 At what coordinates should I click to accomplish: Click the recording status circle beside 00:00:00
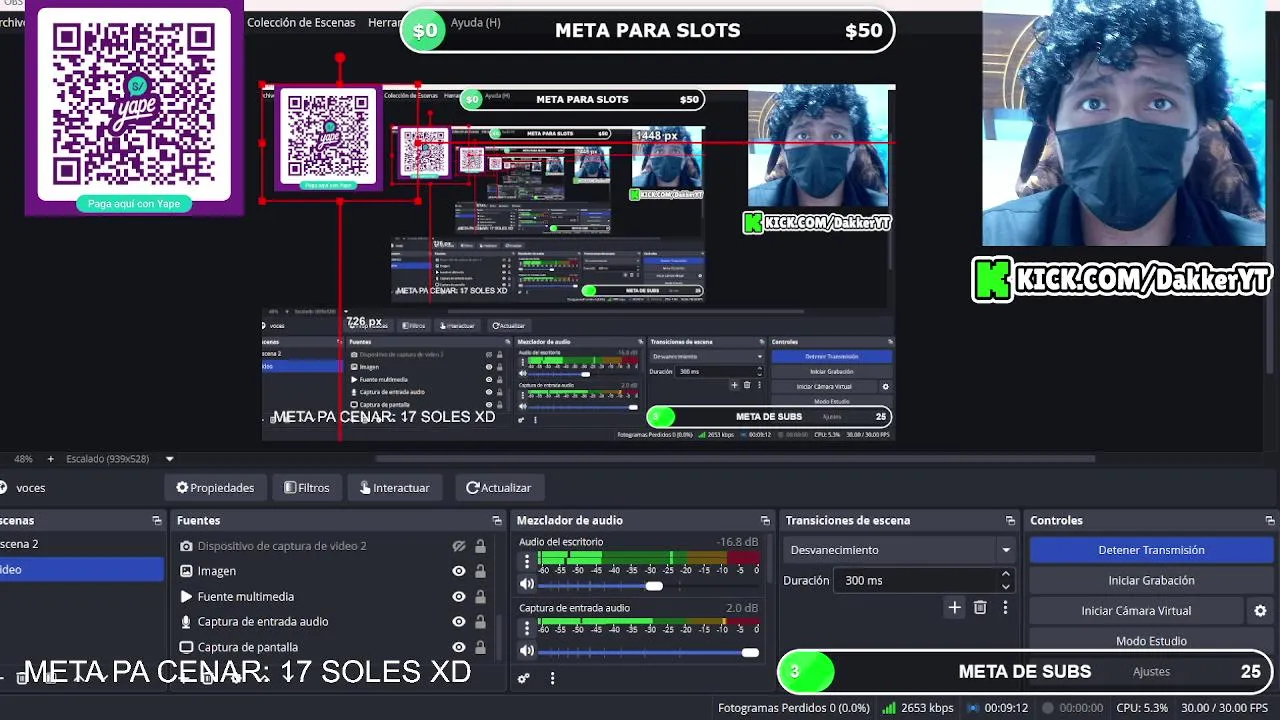[1047, 708]
